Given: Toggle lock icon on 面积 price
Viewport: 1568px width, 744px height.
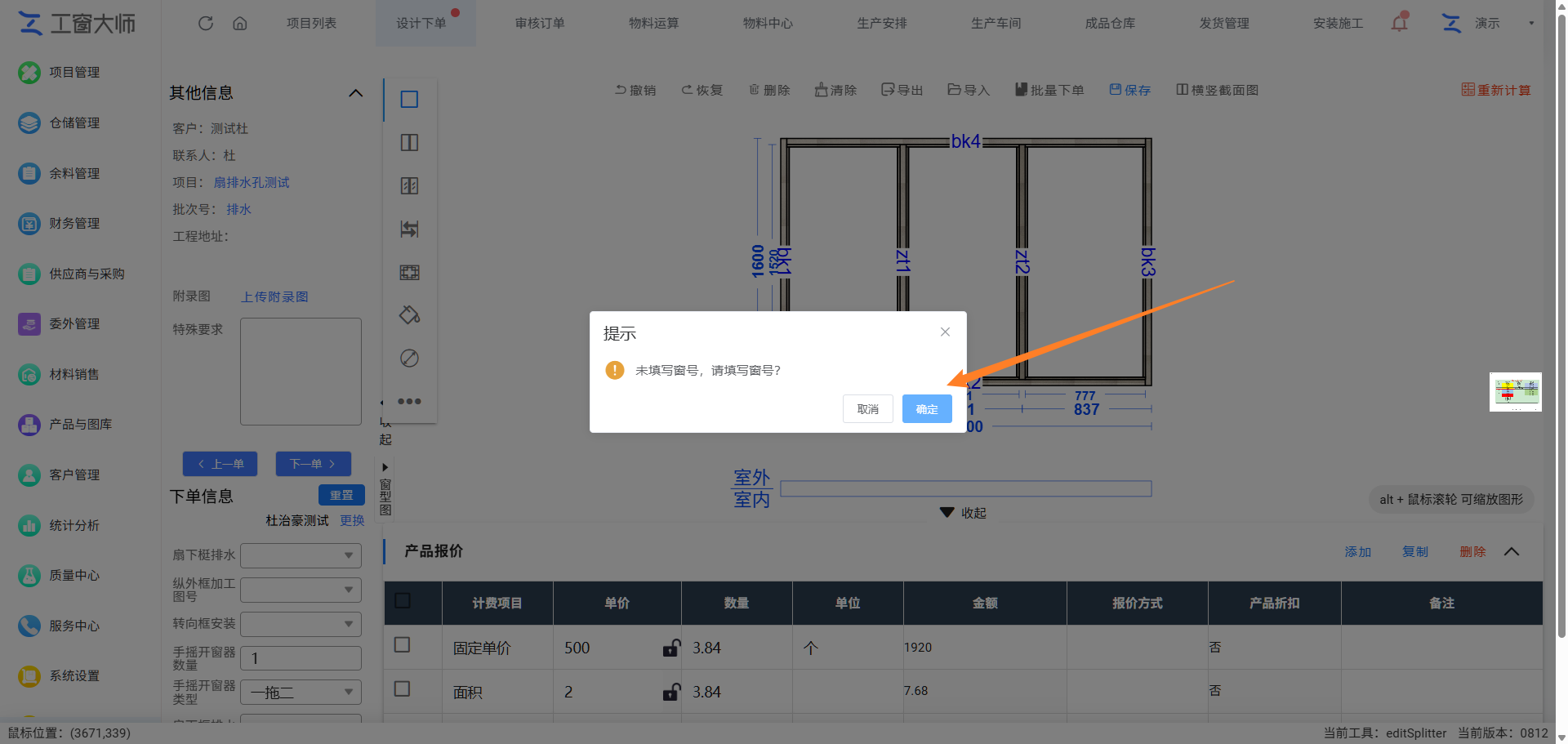Looking at the screenshot, I should (x=671, y=692).
